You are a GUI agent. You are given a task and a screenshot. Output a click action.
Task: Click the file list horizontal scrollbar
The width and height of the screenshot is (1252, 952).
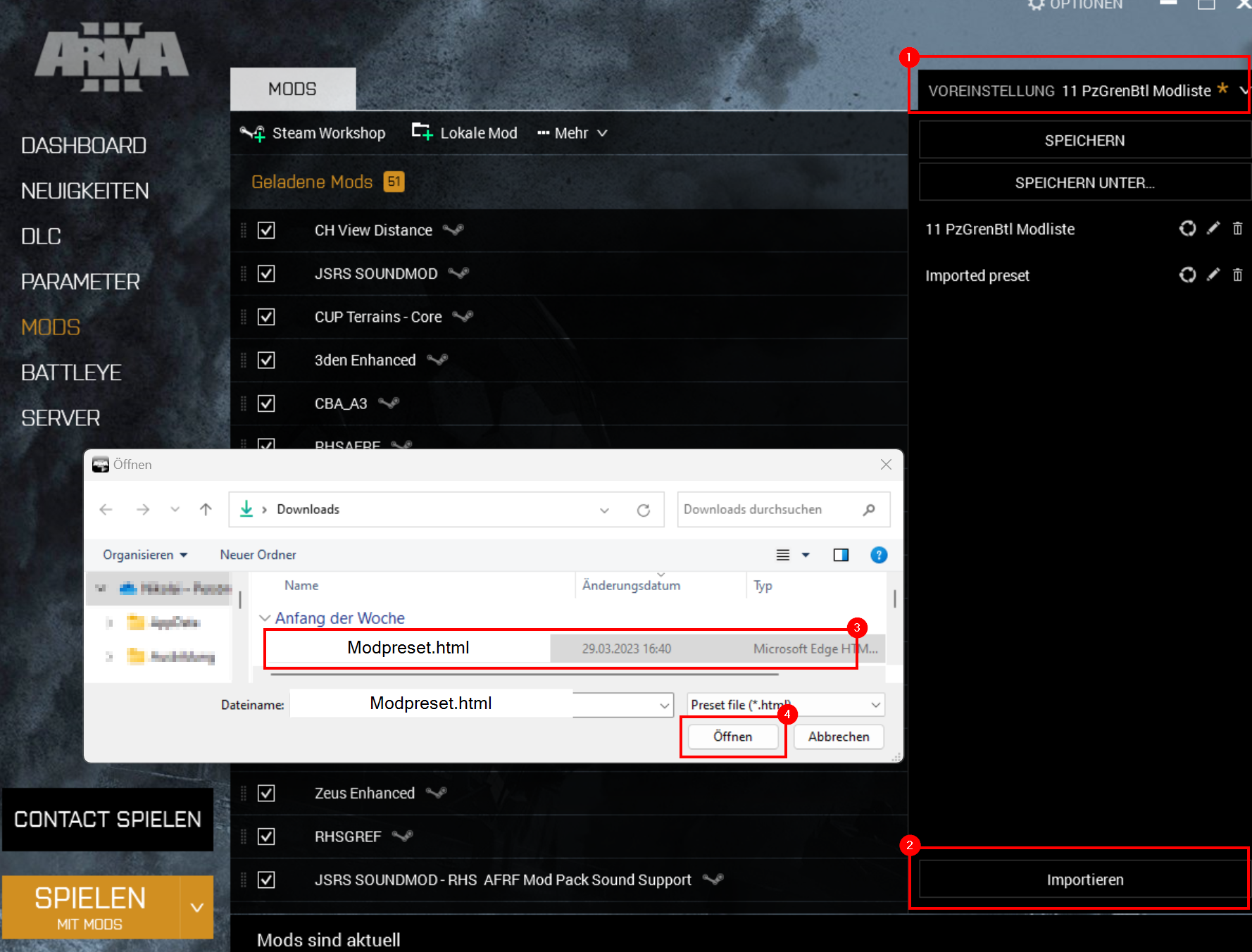click(x=525, y=674)
